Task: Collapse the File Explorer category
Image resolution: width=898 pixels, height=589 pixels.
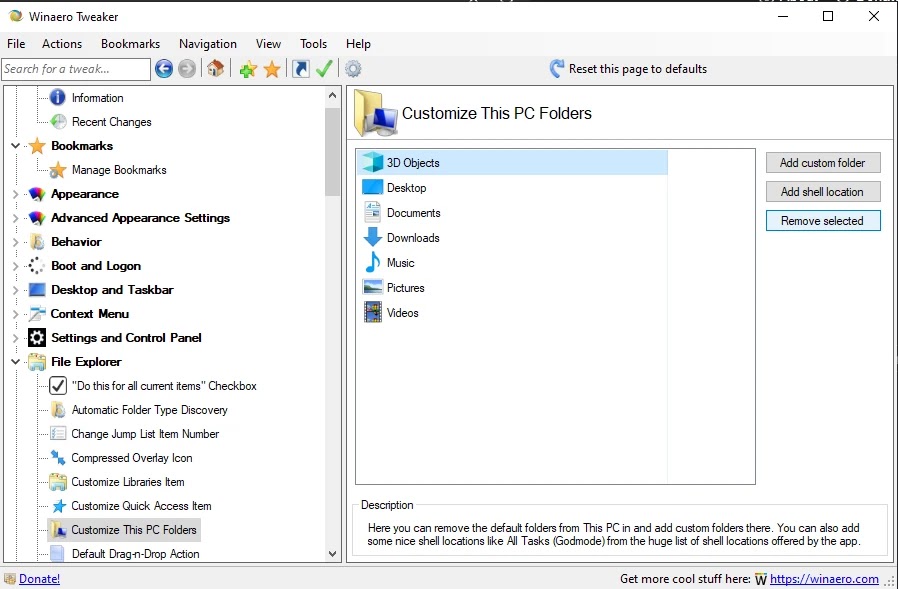Action: pos(15,362)
